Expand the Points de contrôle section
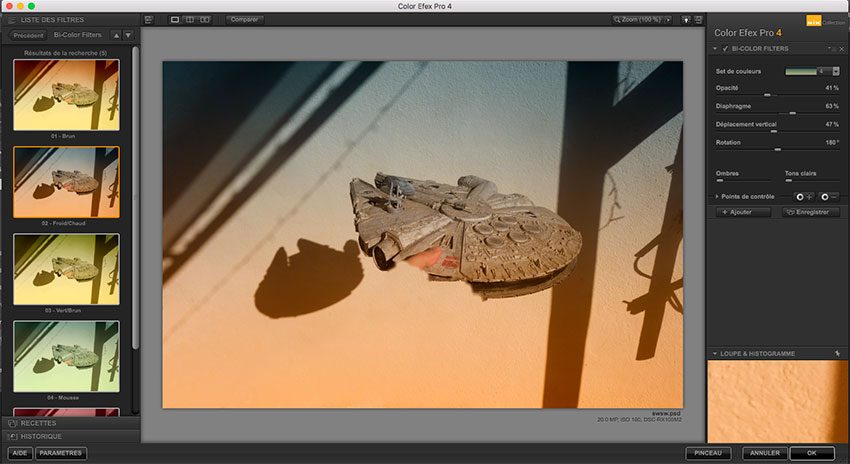Viewport: 850px width, 464px height. (x=717, y=197)
